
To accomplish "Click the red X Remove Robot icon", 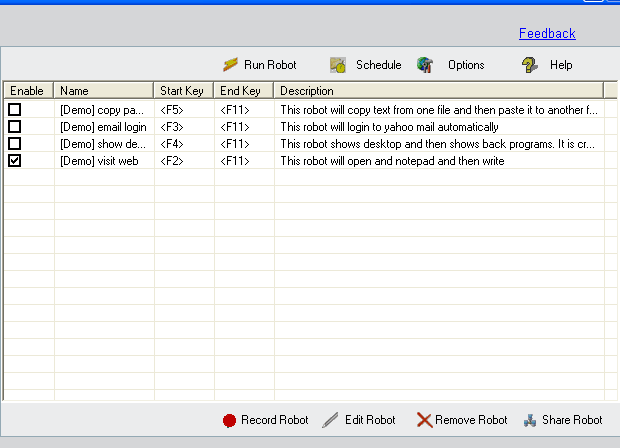I will (424, 420).
